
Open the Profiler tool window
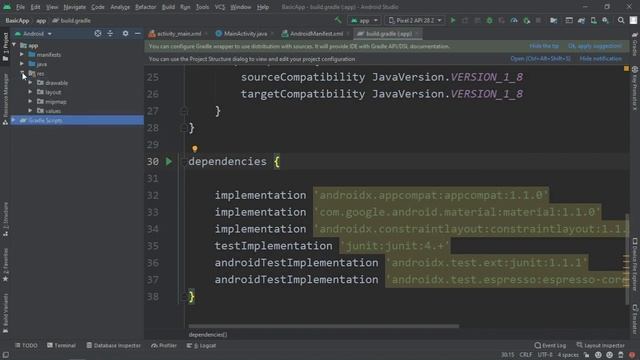click(x=164, y=346)
